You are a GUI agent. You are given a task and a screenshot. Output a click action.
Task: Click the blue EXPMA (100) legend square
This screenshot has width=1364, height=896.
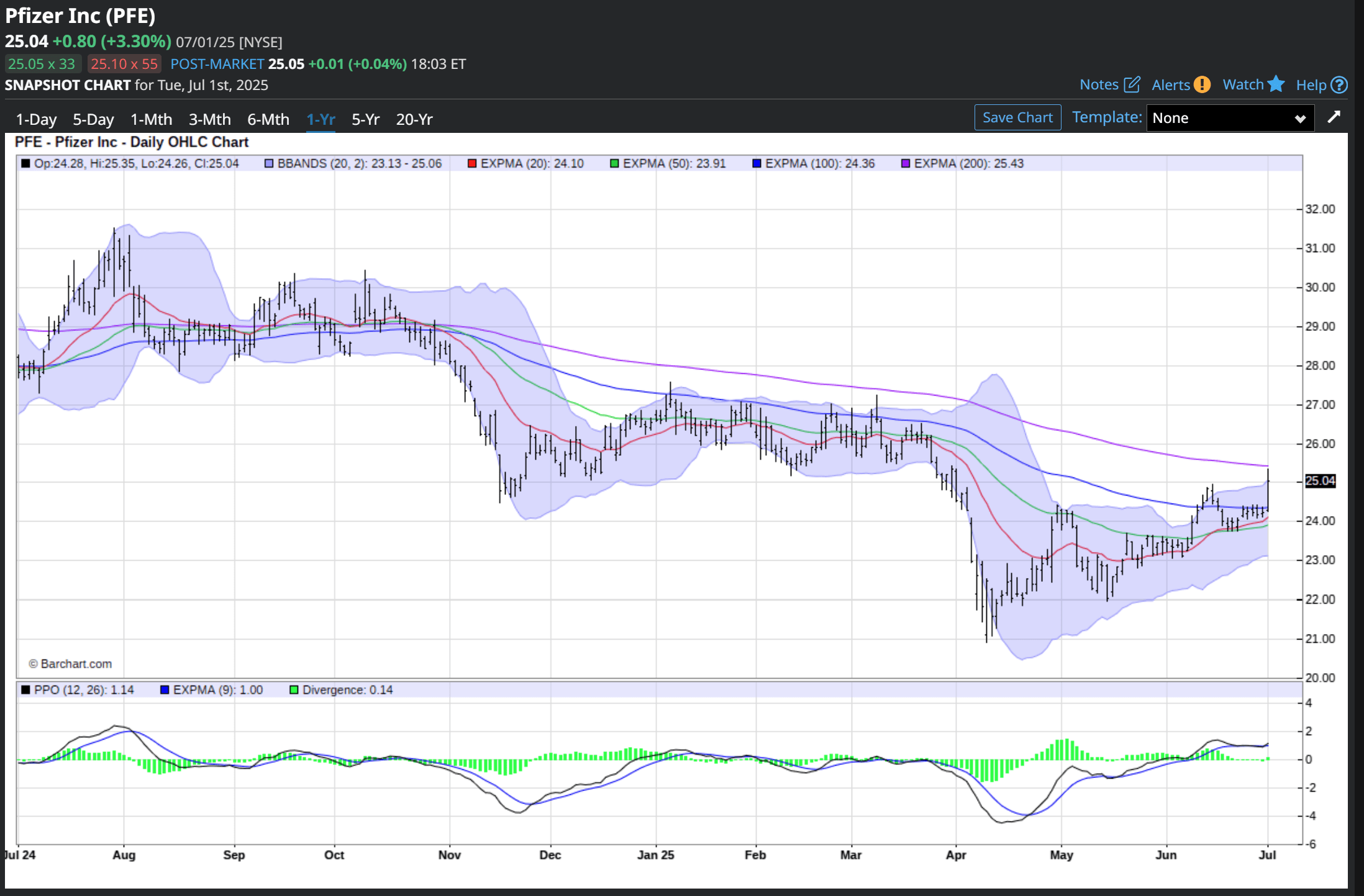tap(757, 164)
